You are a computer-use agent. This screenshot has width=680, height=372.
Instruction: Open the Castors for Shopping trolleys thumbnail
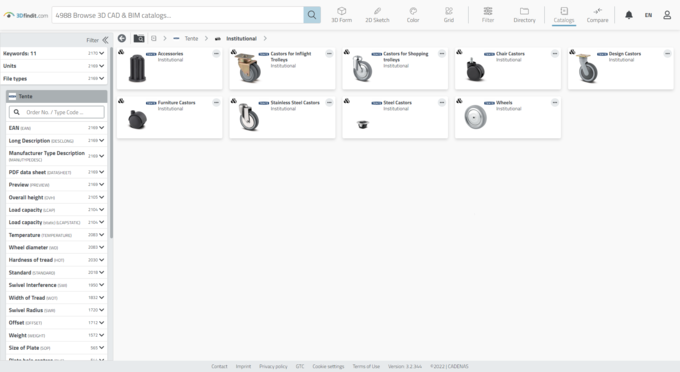pos(362,69)
